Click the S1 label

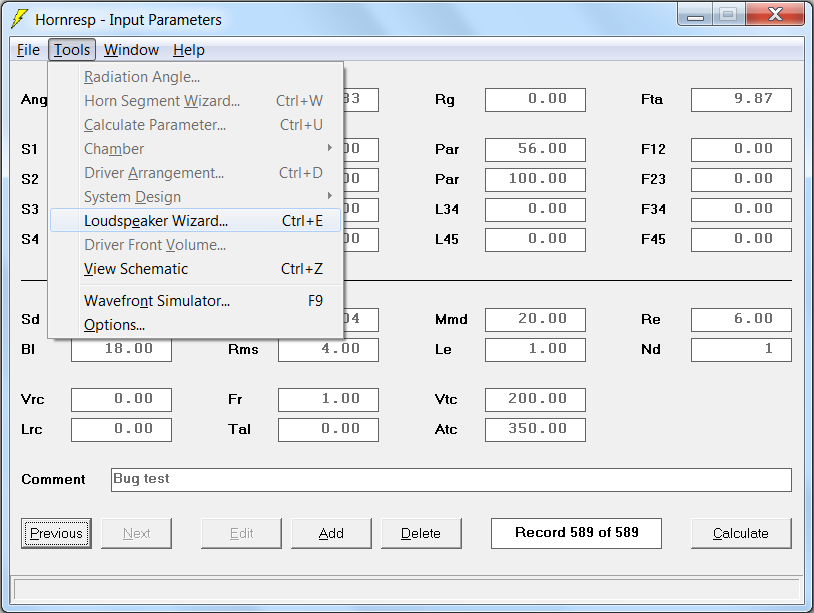point(30,149)
